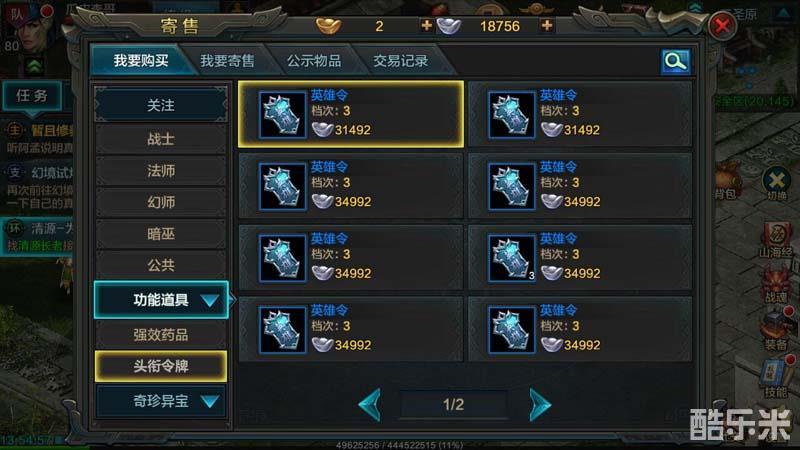Toggle the 切换 switch icon
Viewport: 800px width, 450px height.
point(777,184)
